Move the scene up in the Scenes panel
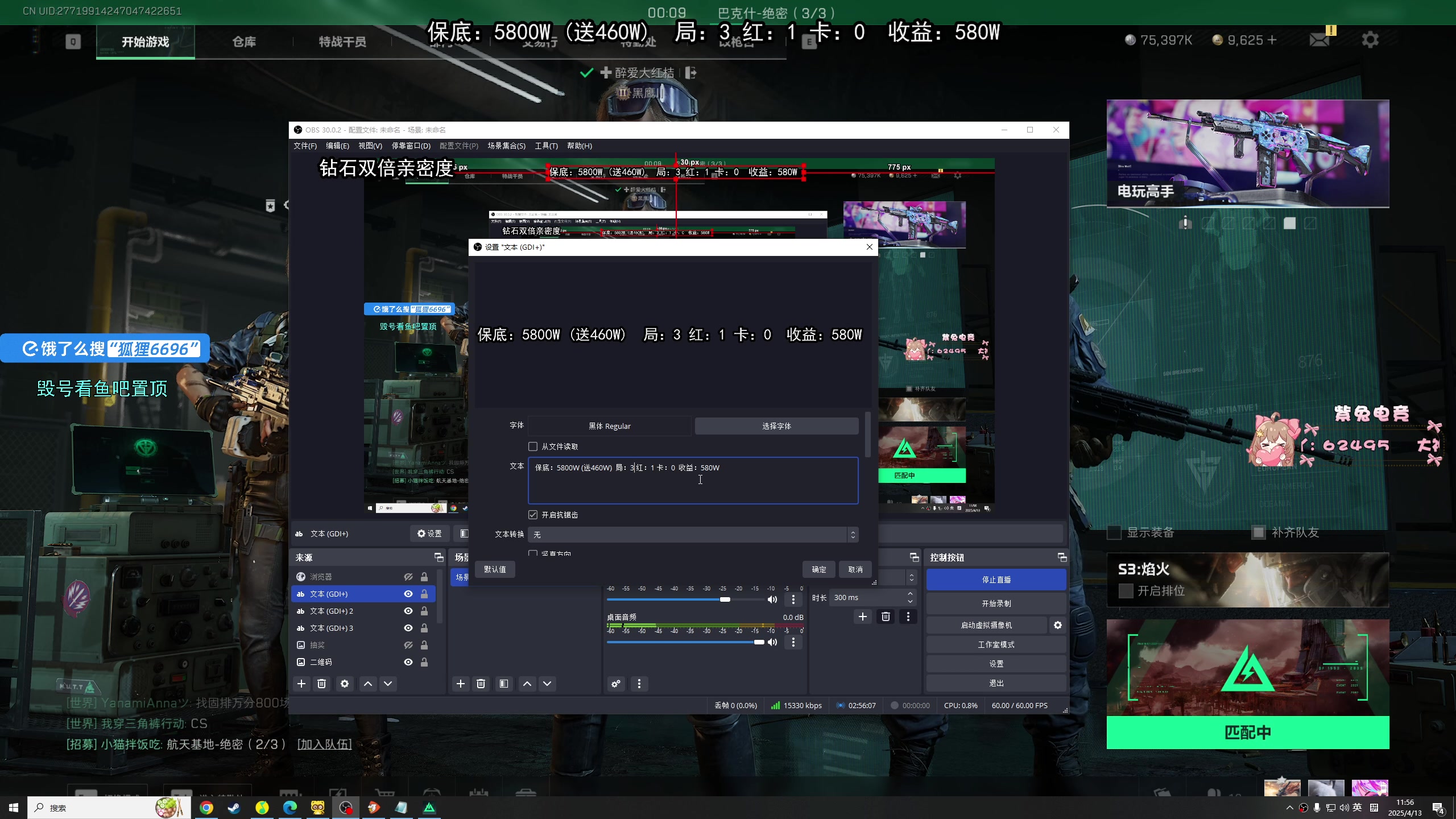This screenshot has height=819, width=1456. tap(527, 684)
